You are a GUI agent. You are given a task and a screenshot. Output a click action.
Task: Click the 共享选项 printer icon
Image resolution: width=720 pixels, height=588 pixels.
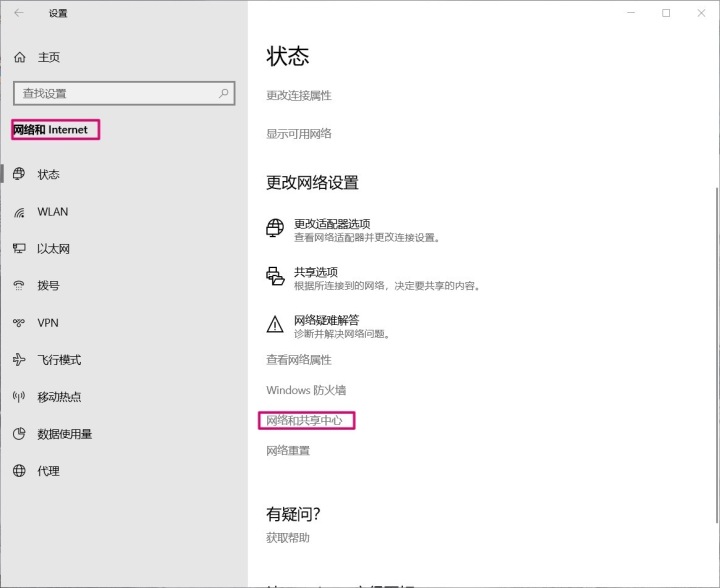pyautogui.click(x=275, y=276)
